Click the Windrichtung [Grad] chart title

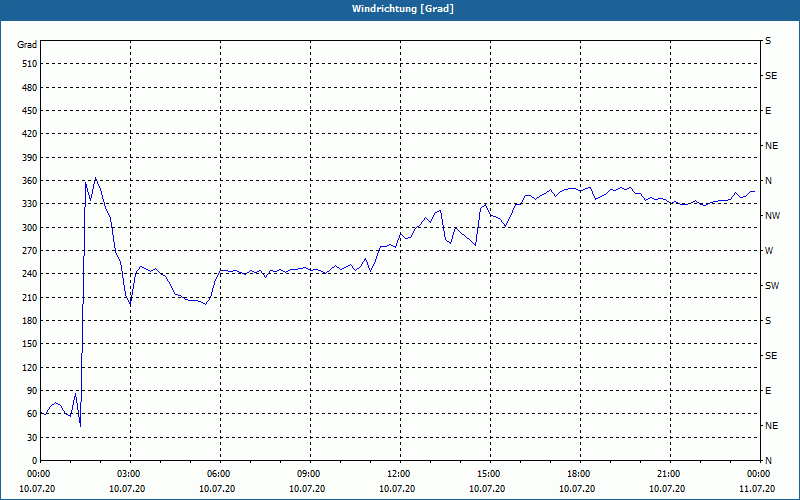(x=403, y=9)
